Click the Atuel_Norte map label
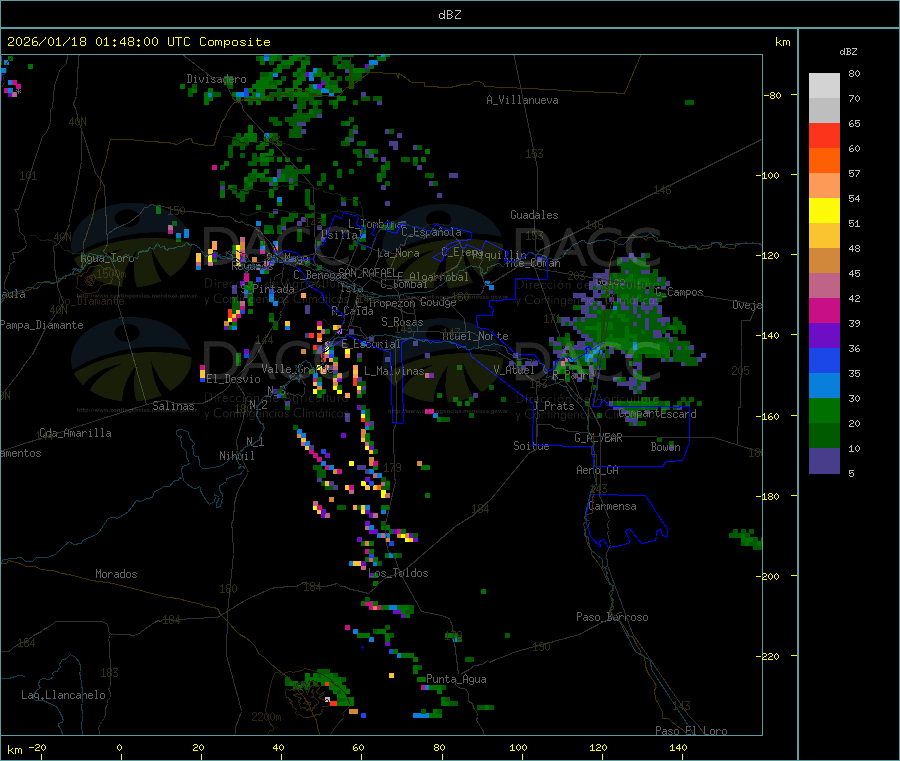The image size is (900, 761). [475, 336]
